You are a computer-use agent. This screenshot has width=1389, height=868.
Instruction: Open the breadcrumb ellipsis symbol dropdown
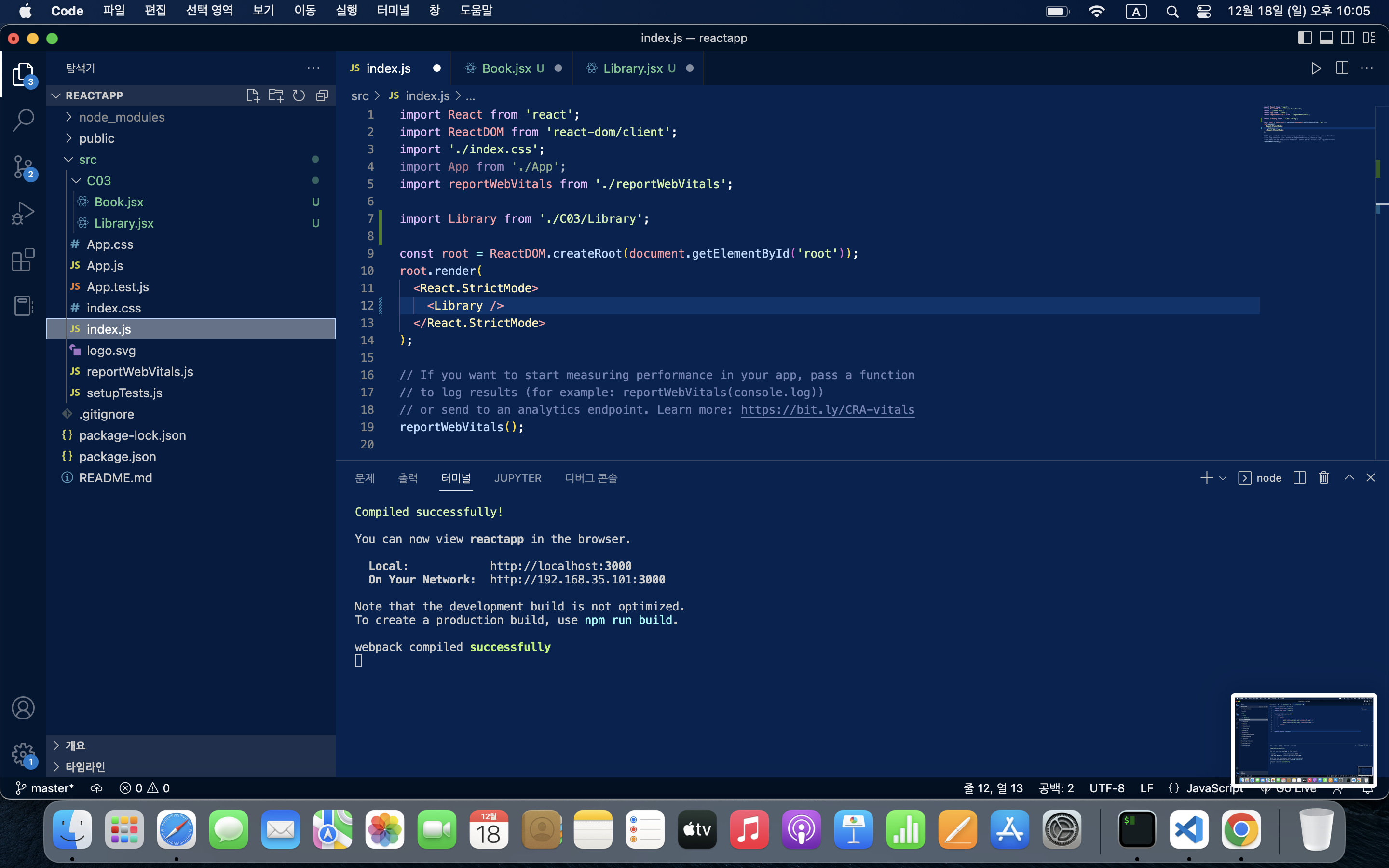[471, 96]
